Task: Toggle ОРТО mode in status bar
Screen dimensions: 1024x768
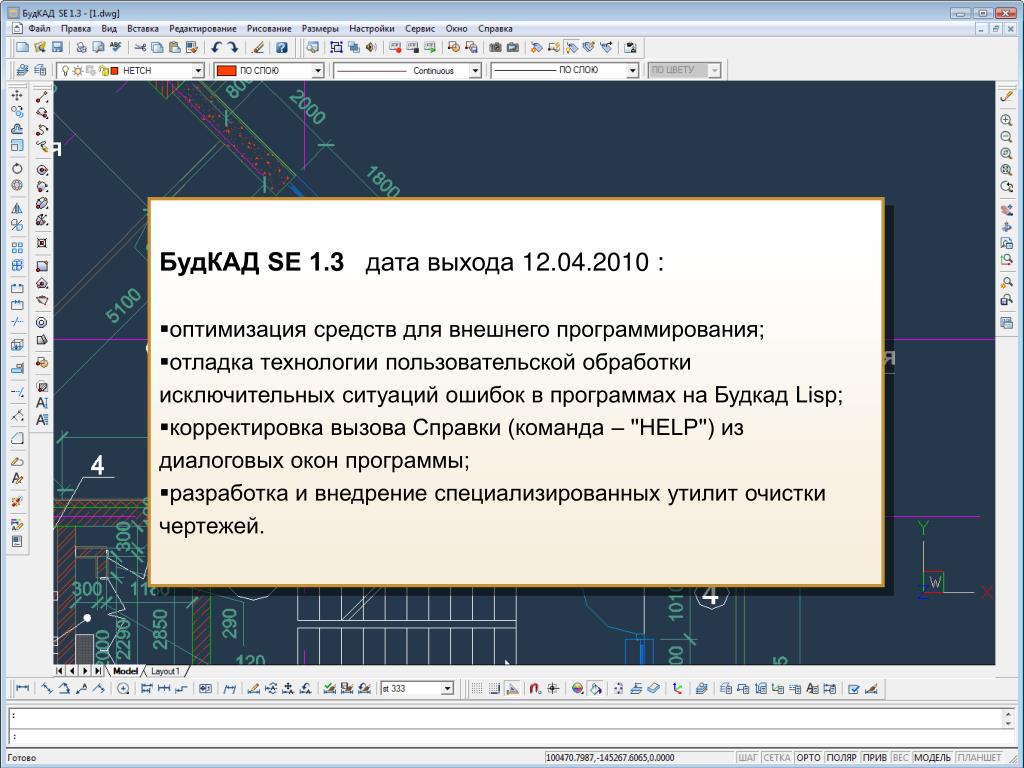Action: tap(808, 758)
